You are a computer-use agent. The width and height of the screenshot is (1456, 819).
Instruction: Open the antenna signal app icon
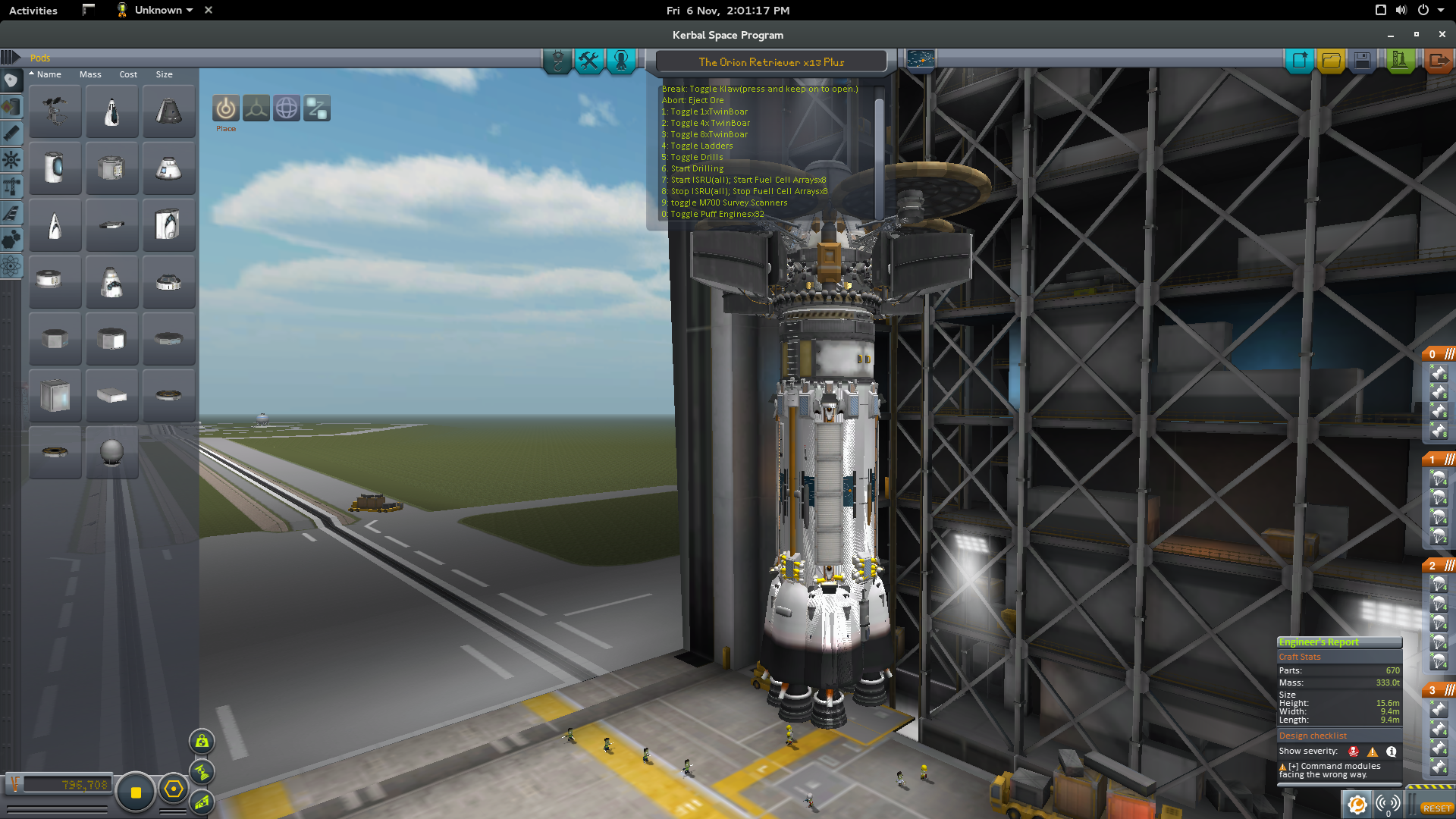pyautogui.click(x=1389, y=804)
